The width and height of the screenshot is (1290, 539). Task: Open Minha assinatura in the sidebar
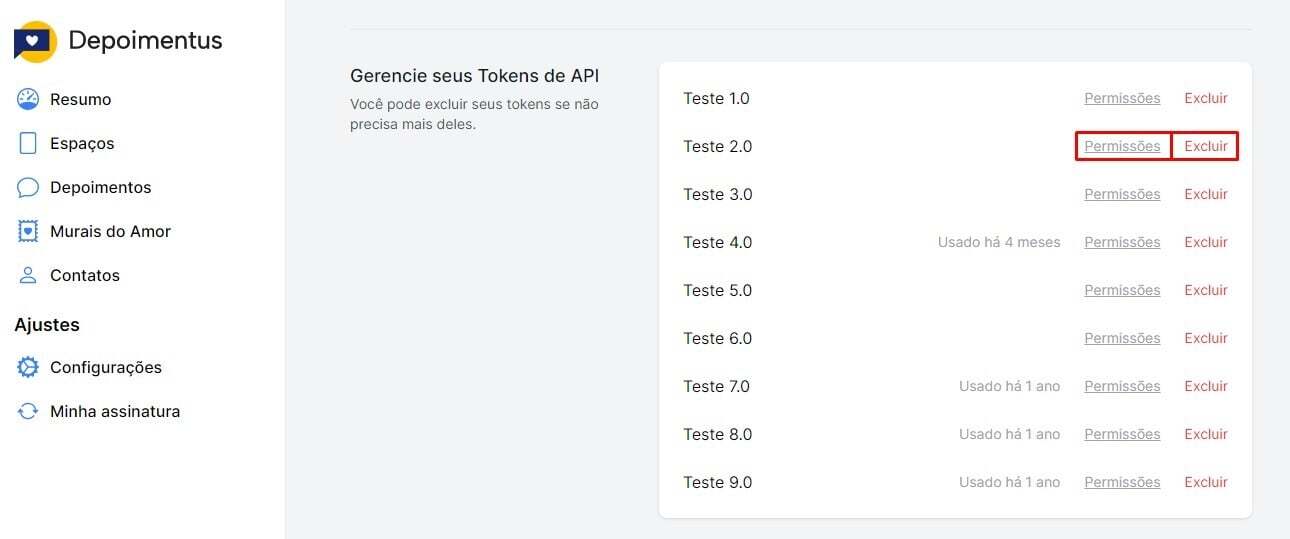tap(115, 411)
